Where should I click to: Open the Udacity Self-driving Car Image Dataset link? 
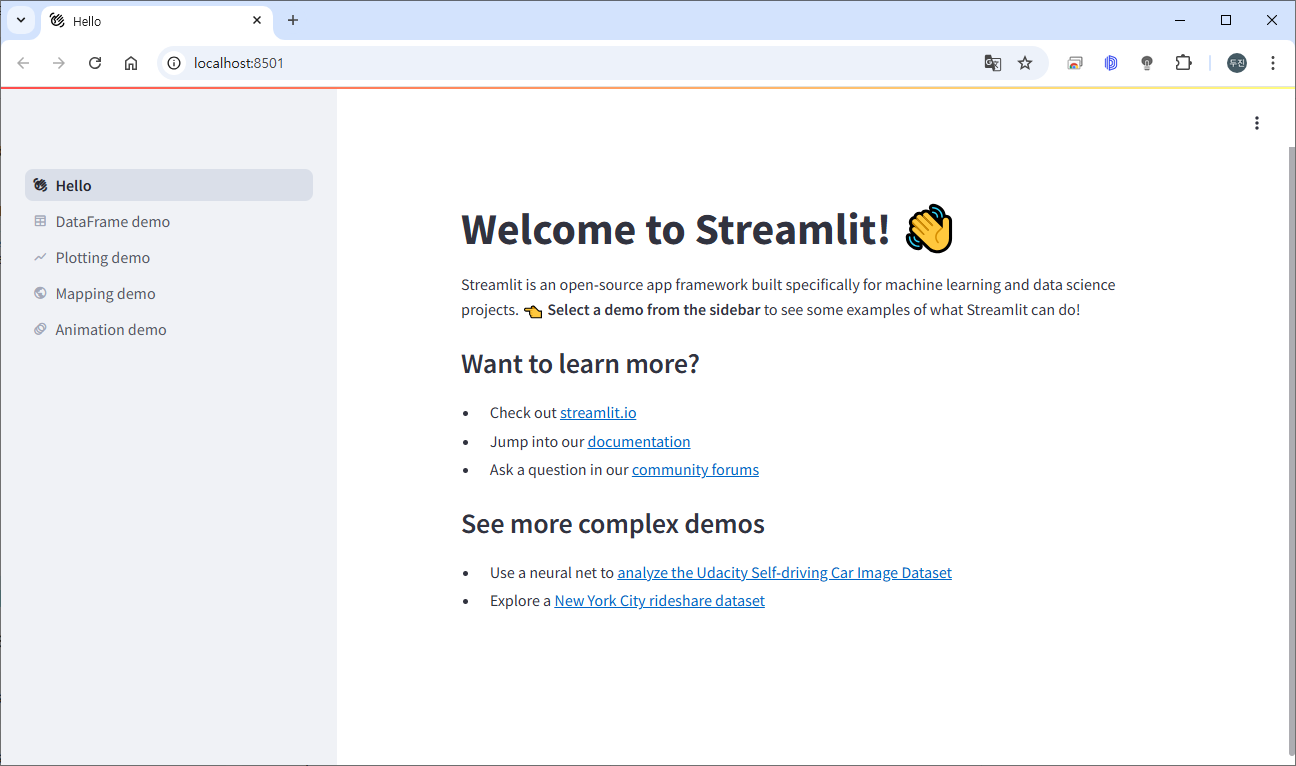tap(784, 573)
